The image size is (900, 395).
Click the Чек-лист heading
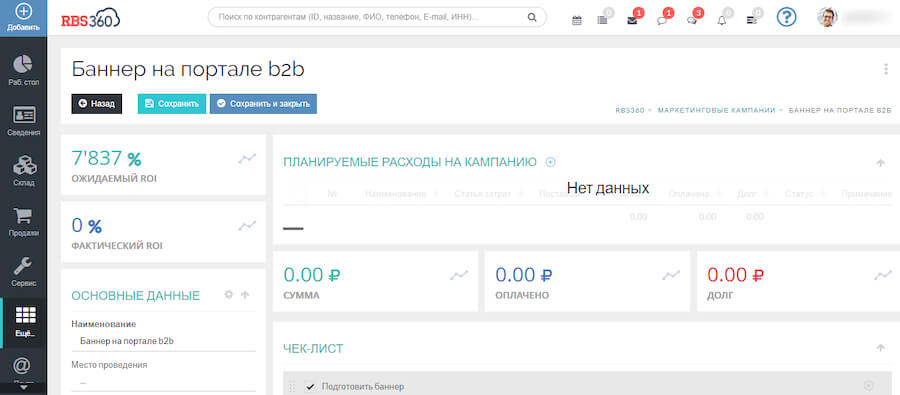pyautogui.click(x=313, y=348)
